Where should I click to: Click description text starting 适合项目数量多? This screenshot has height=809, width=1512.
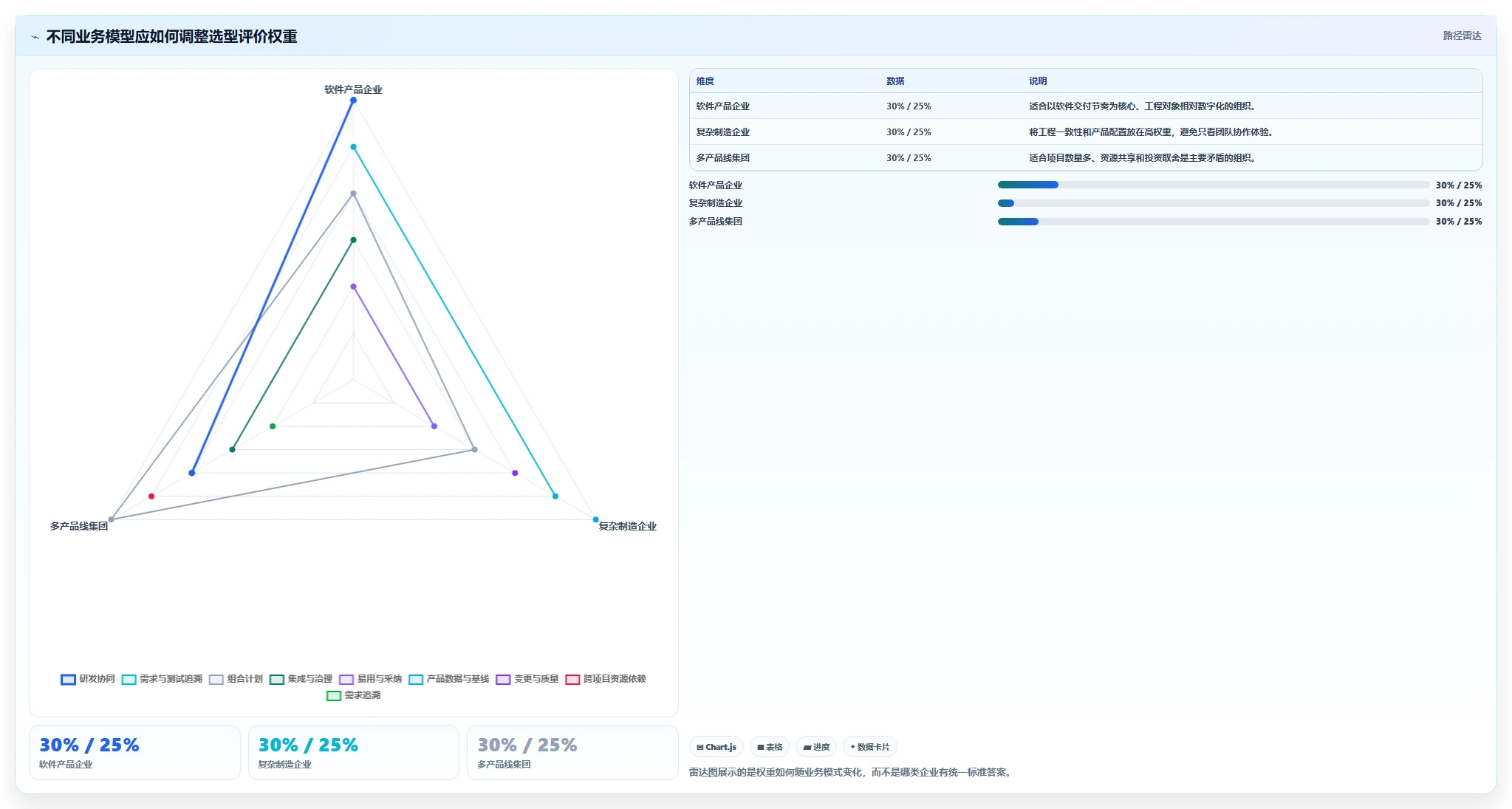[x=1142, y=158]
